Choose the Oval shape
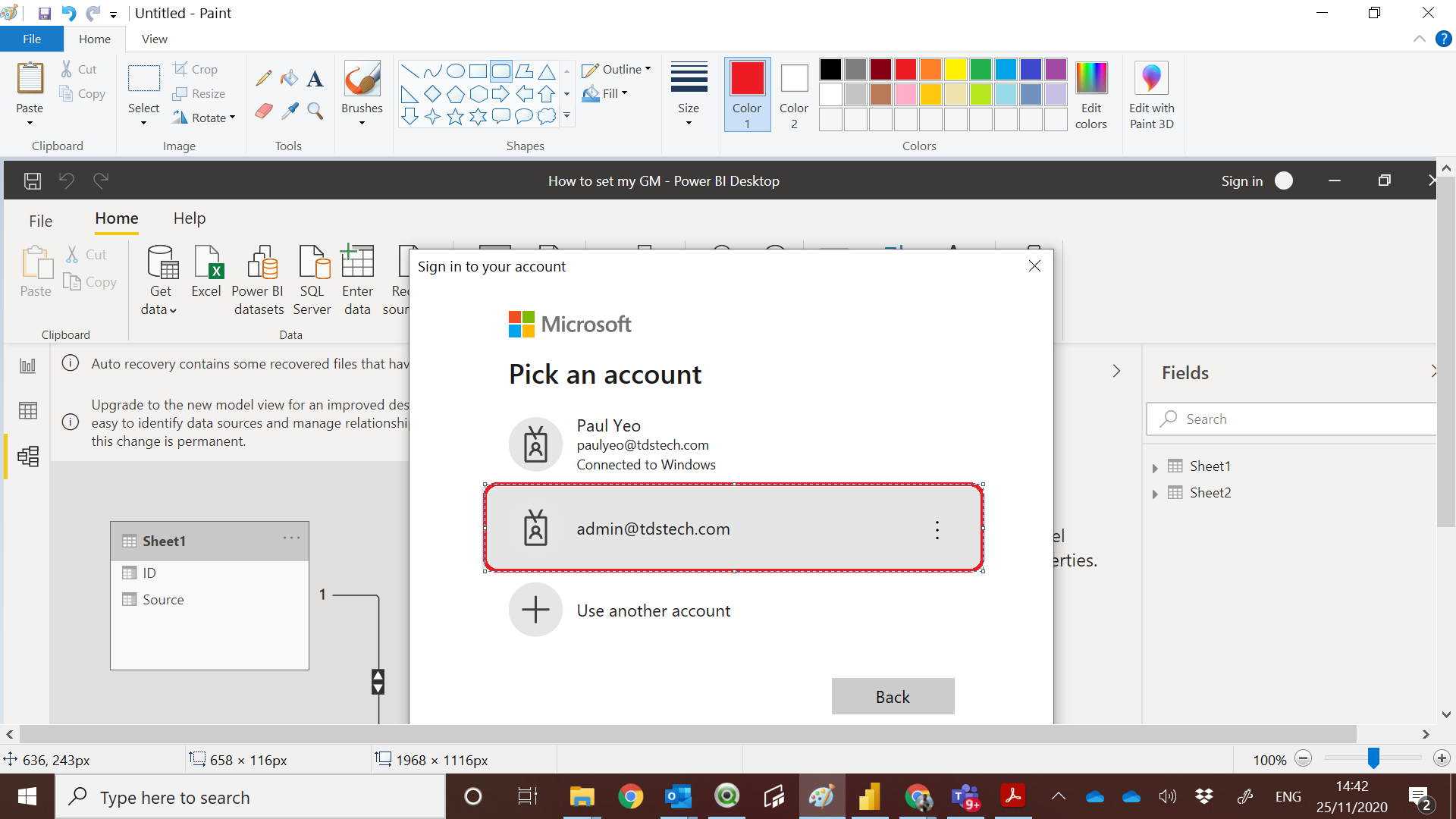 pyautogui.click(x=456, y=71)
